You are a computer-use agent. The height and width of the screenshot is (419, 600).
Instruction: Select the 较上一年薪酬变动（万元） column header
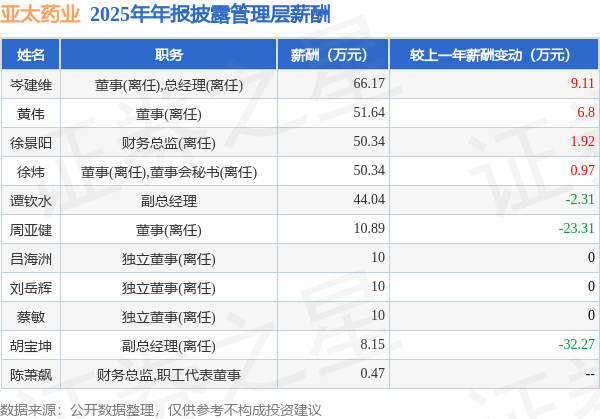(x=494, y=55)
